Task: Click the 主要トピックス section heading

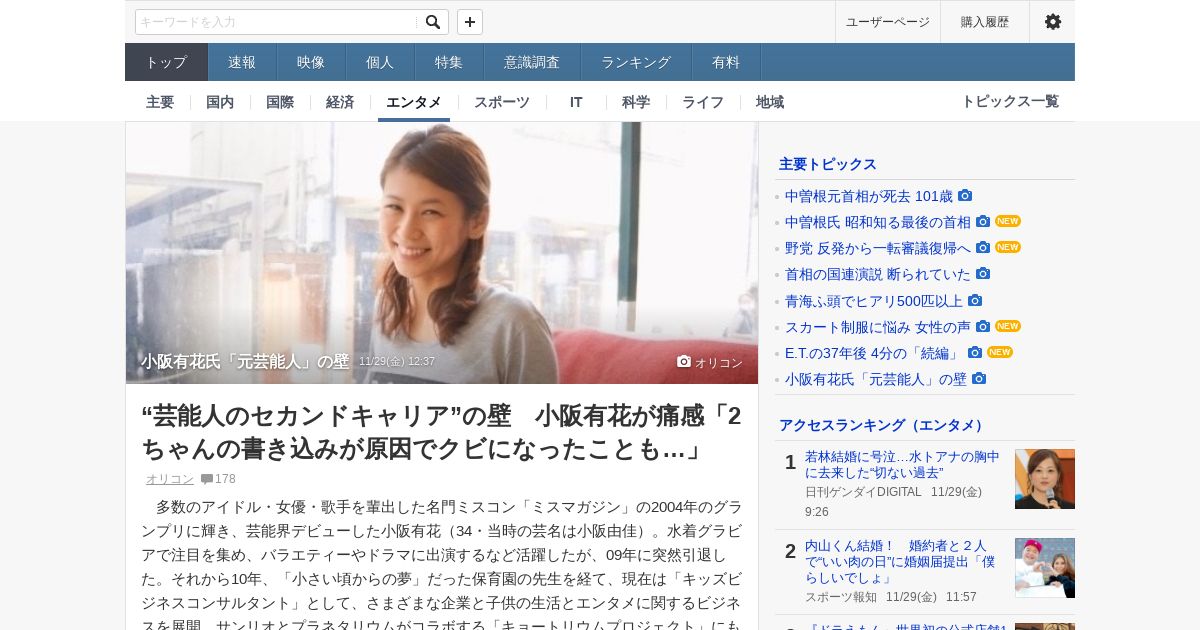Action: click(x=828, y=164)
